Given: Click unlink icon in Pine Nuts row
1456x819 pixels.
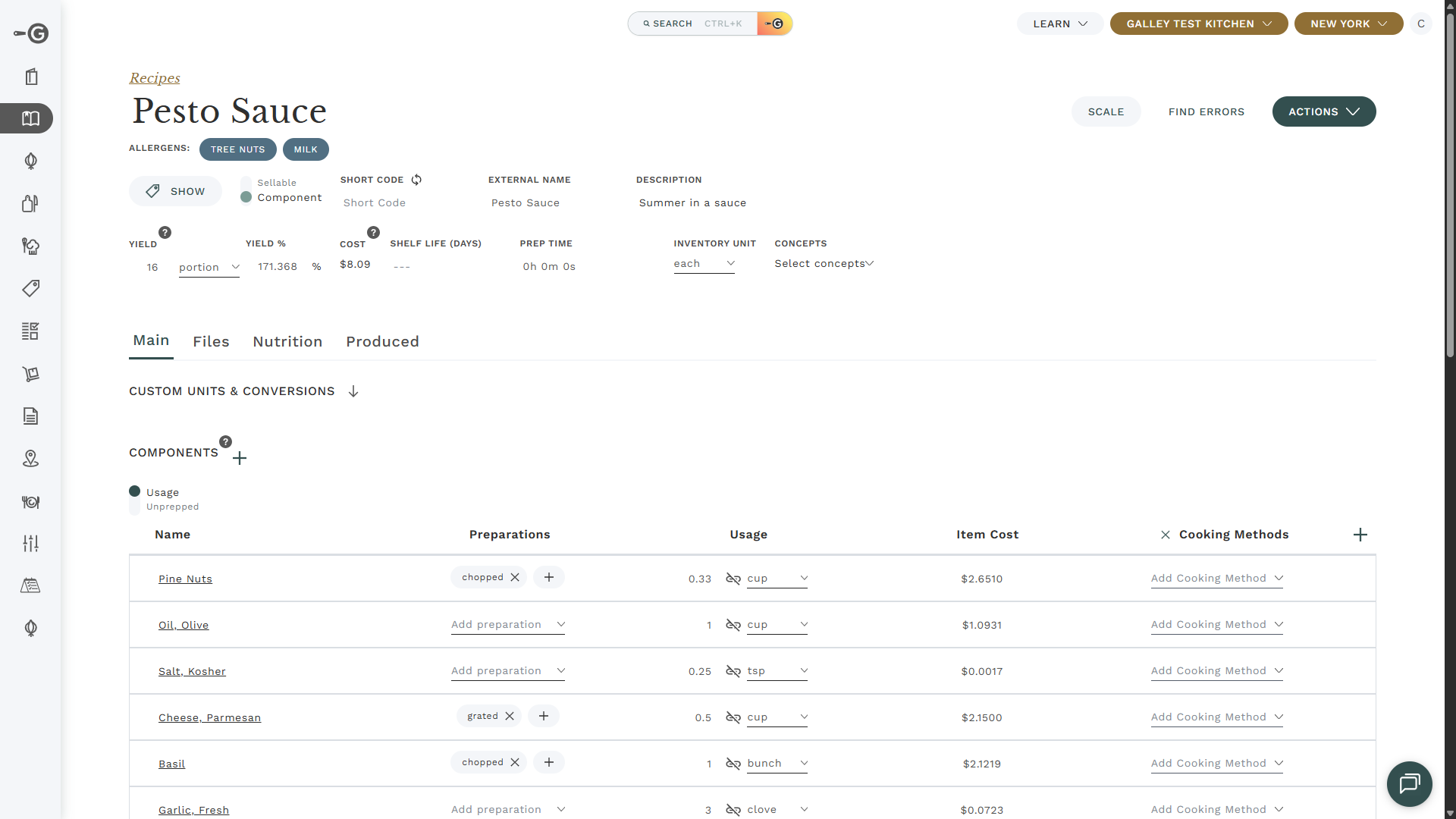Looking at the screenshot, I should (733, 579).
